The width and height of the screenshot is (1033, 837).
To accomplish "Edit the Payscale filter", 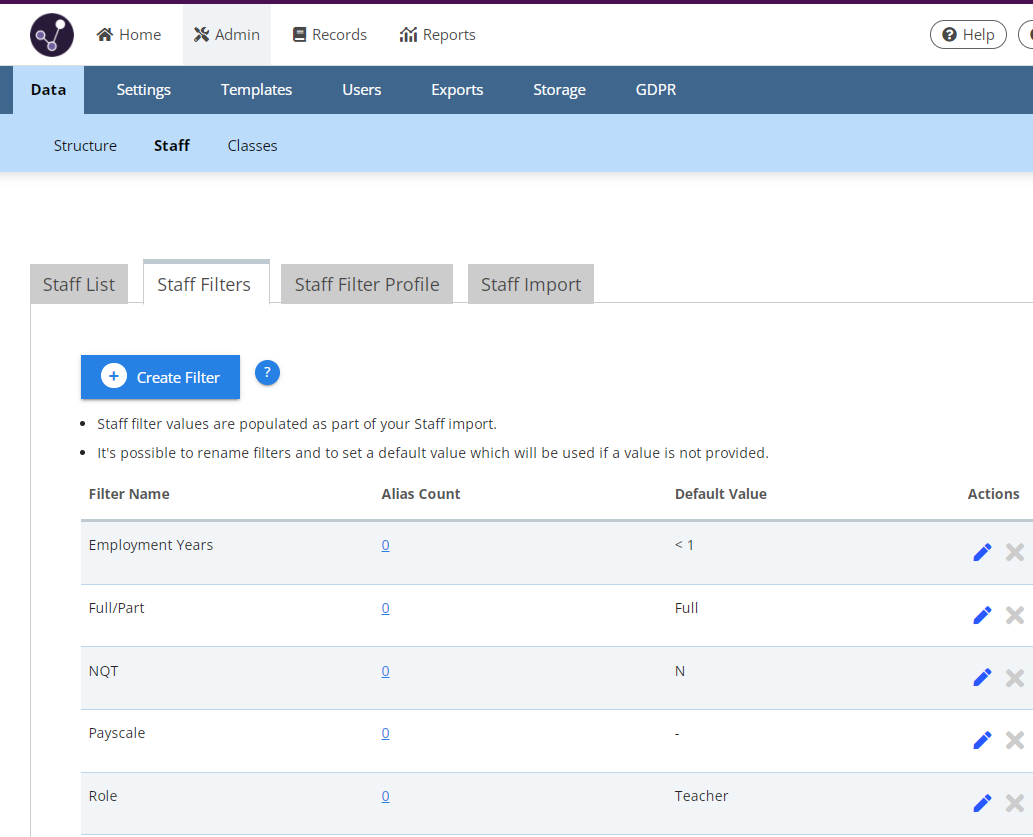I will [x=982, y=740].
